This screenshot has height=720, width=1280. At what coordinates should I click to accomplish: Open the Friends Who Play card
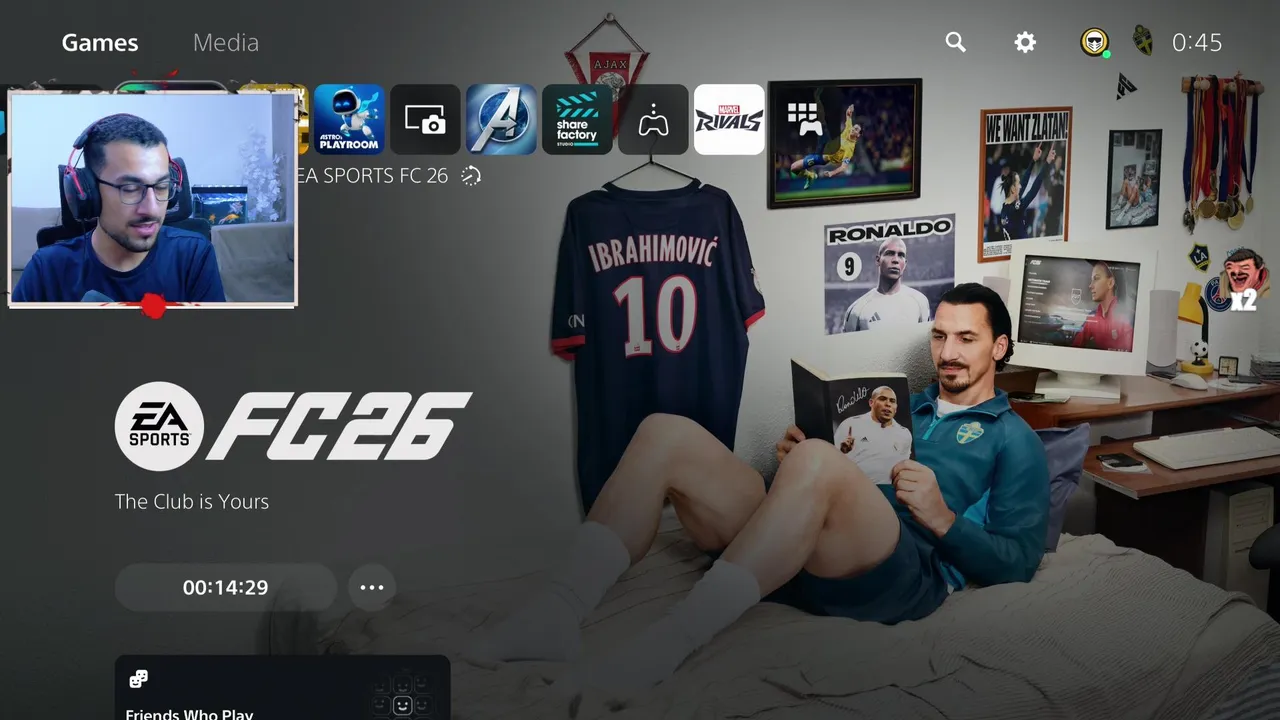pos(282,688)
